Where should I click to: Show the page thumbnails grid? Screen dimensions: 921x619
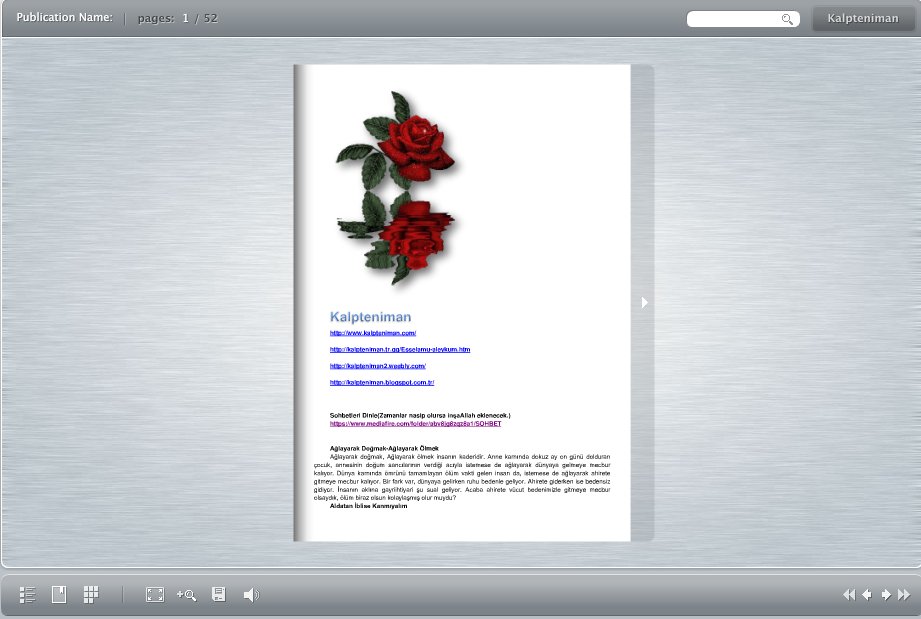pos(91,595)
